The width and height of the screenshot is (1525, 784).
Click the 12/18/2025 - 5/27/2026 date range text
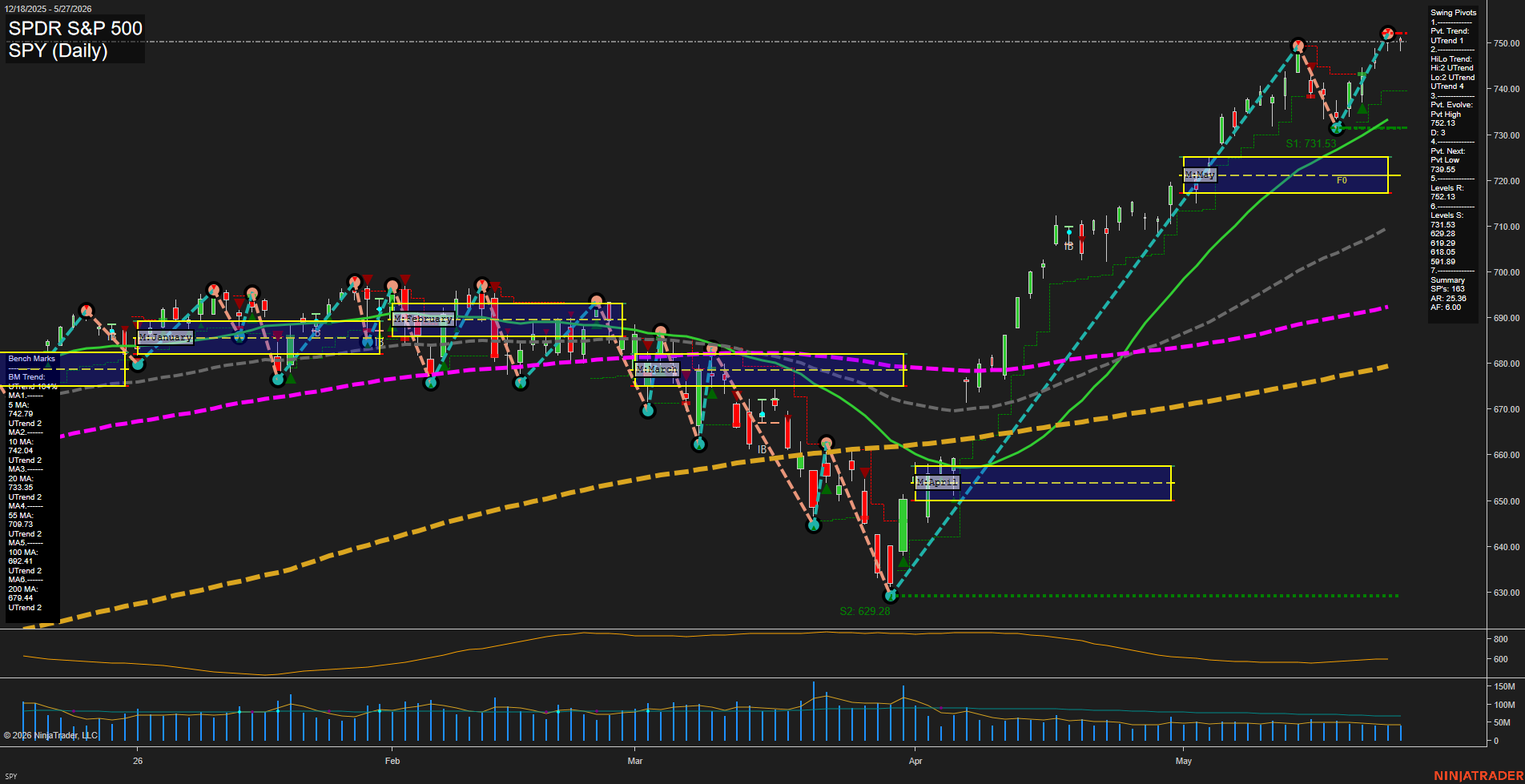[x=48, y=9]
